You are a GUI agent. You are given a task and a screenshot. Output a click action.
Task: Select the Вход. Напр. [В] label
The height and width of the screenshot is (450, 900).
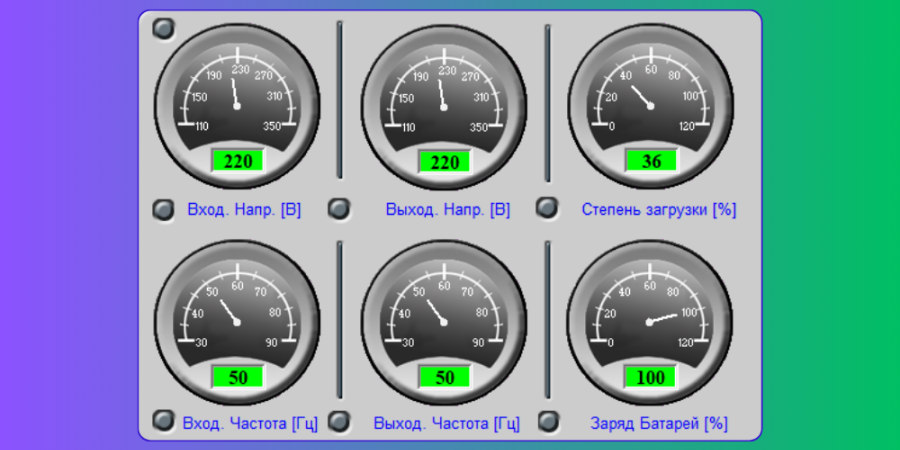(x=244, y=210)
